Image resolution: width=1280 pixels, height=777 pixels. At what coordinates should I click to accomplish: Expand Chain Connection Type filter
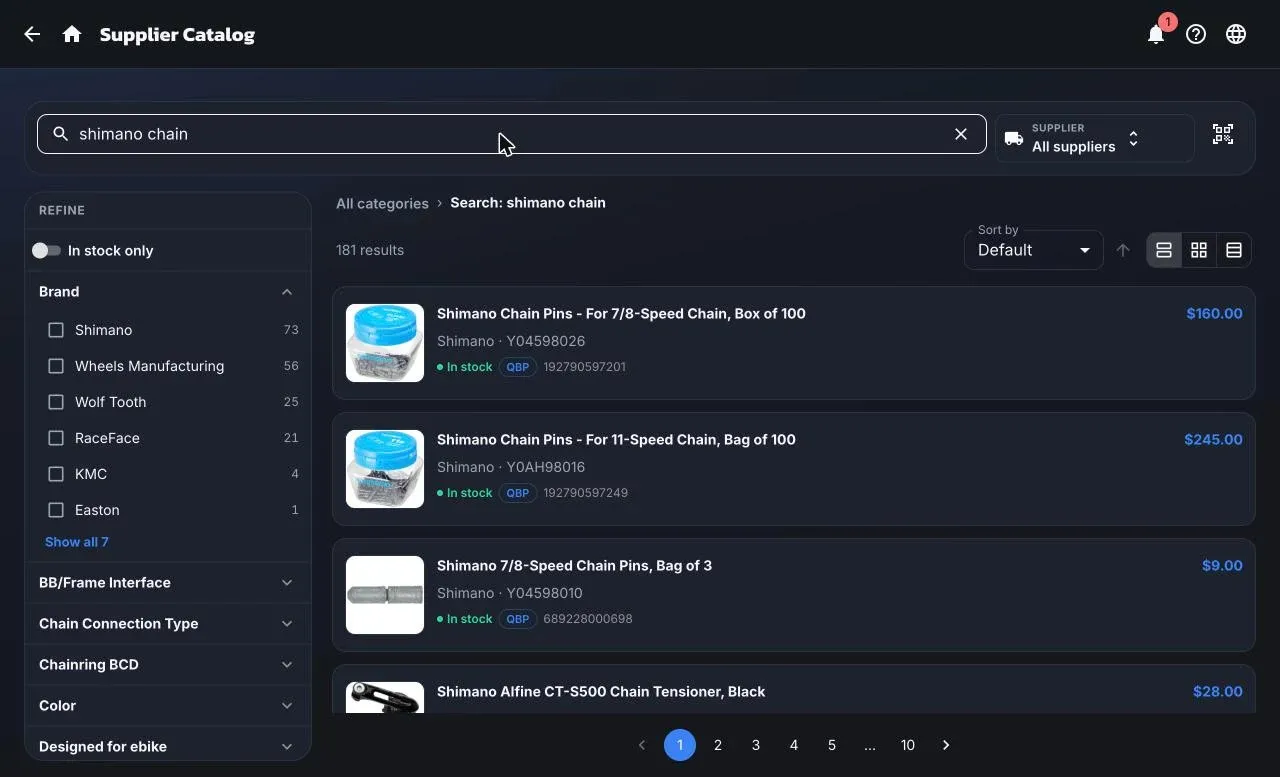point(168,624)
